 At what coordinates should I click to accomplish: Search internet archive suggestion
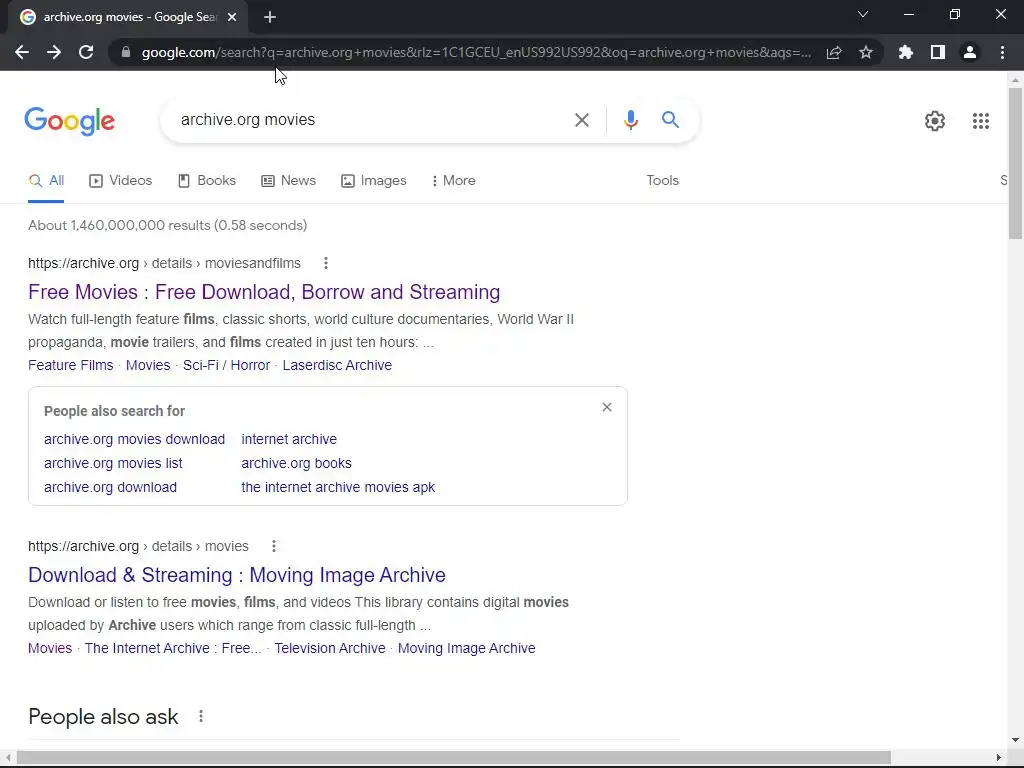[x=289, y=440]
